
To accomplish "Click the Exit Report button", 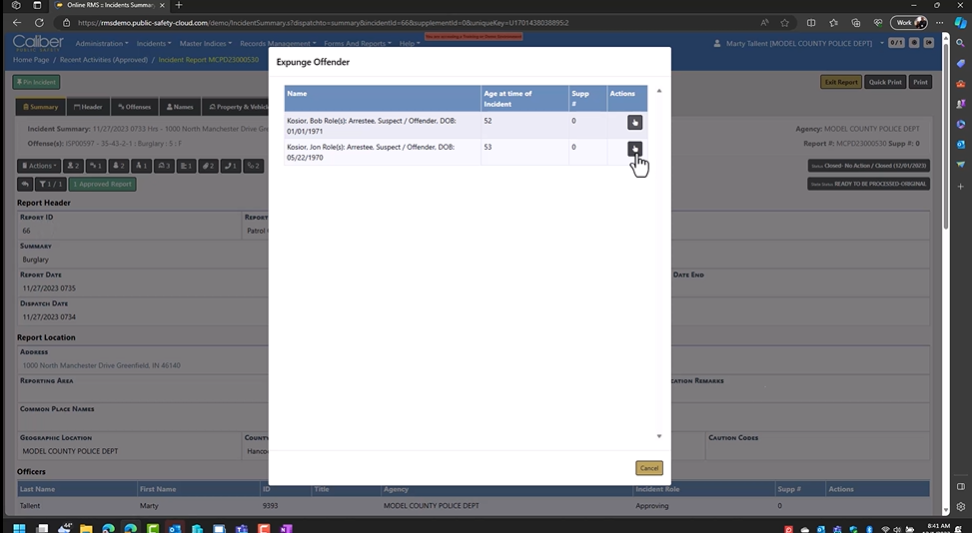I will click(840, 82).
